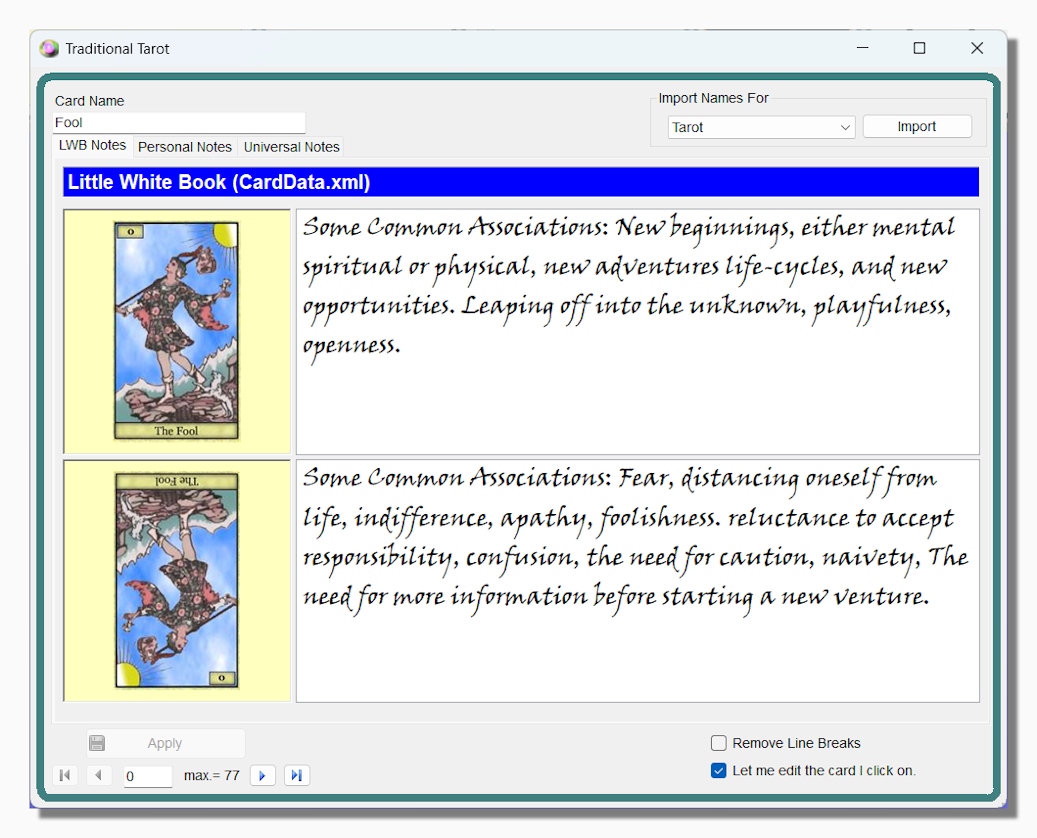
Task: Go to the first card
Action: (x=65, y=775)
